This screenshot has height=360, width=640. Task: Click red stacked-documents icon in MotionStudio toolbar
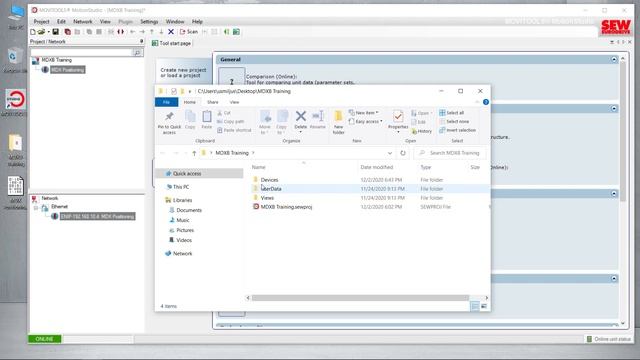68,32
